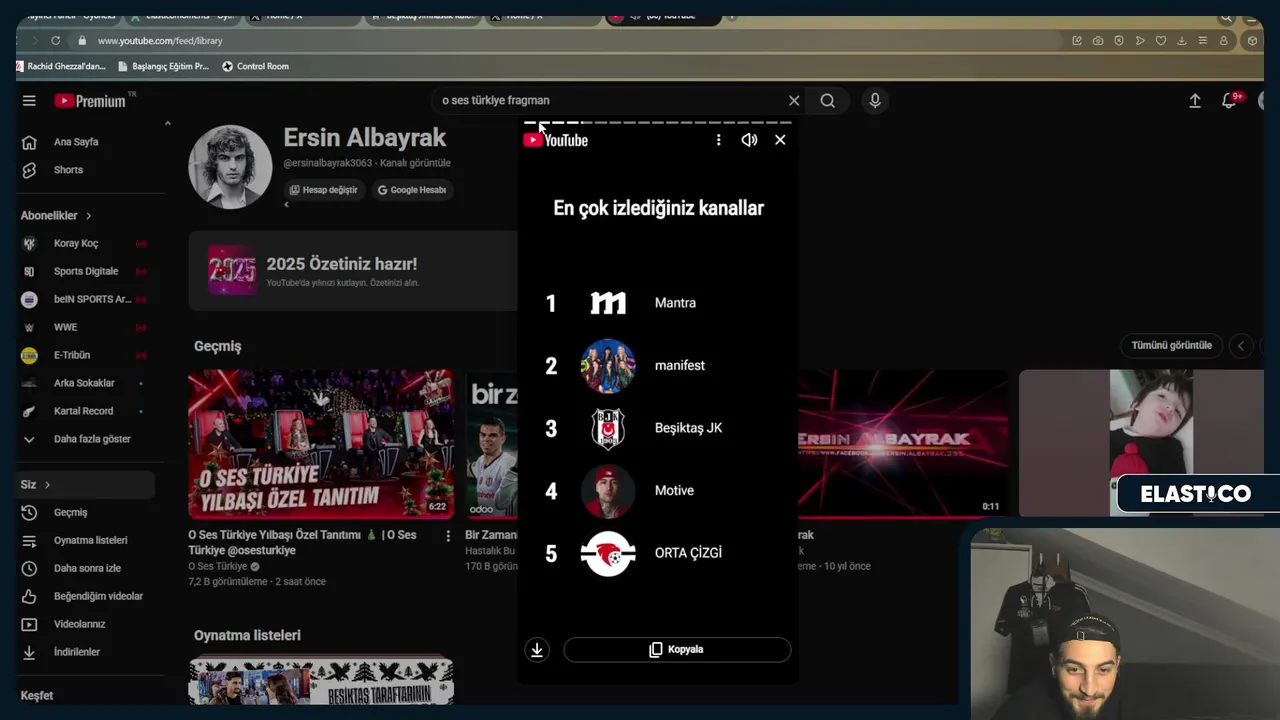Mute the recap popup sound
1280x720 pixels.
(749, 140)
